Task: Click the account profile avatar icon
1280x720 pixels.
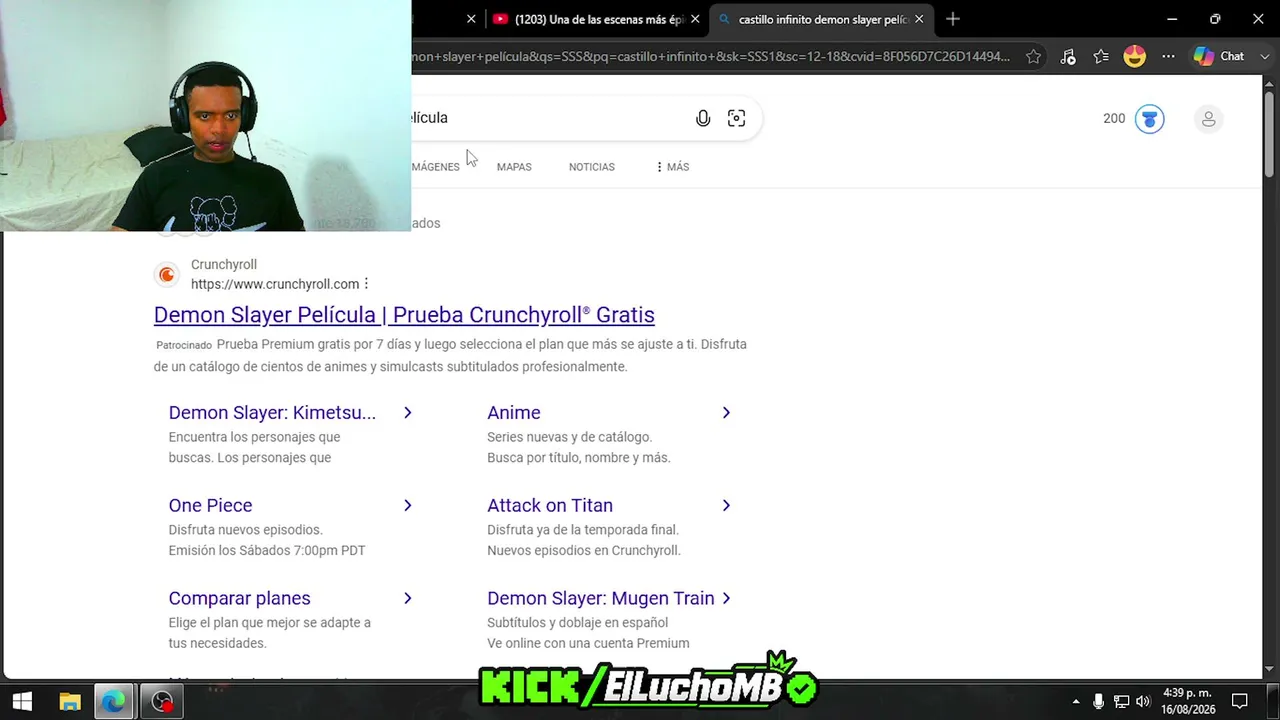Action: (x=1208, y=119)
